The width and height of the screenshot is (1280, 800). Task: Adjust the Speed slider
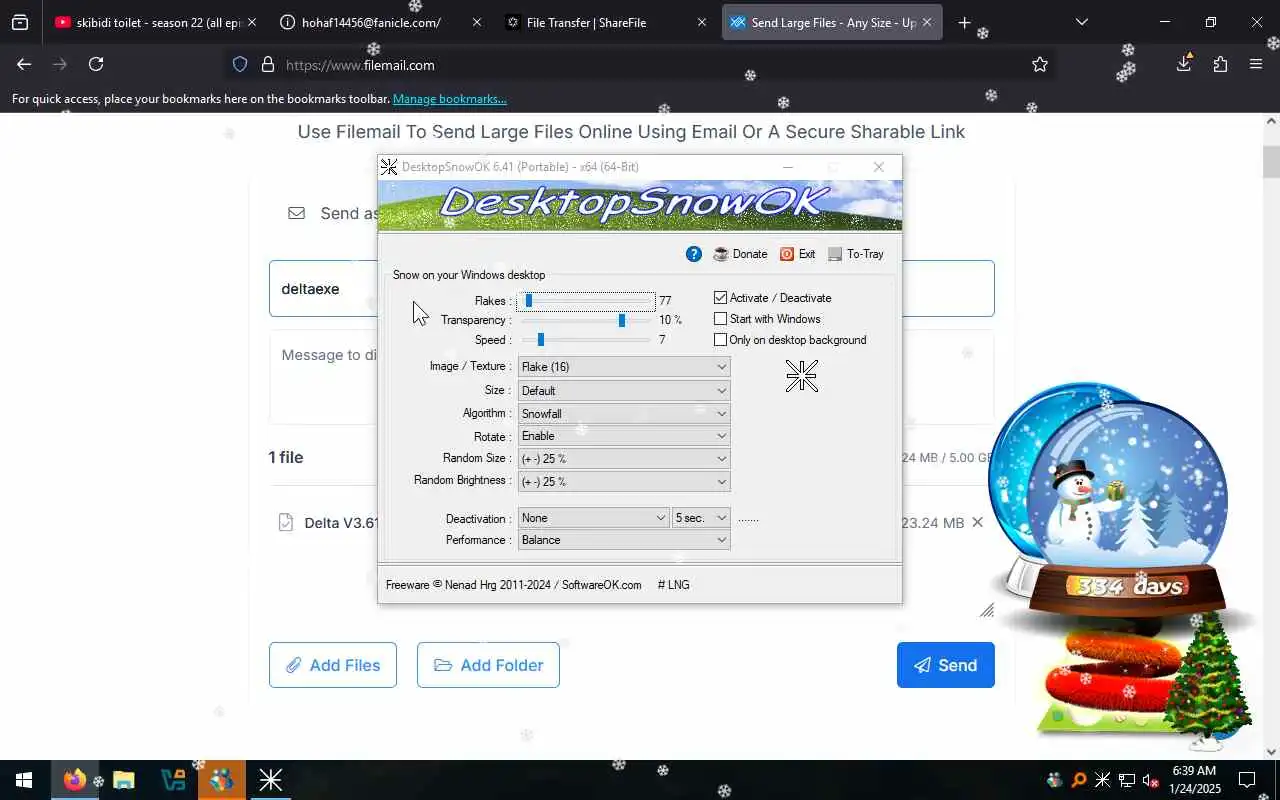pyautogui.click(x=586, y=340)
